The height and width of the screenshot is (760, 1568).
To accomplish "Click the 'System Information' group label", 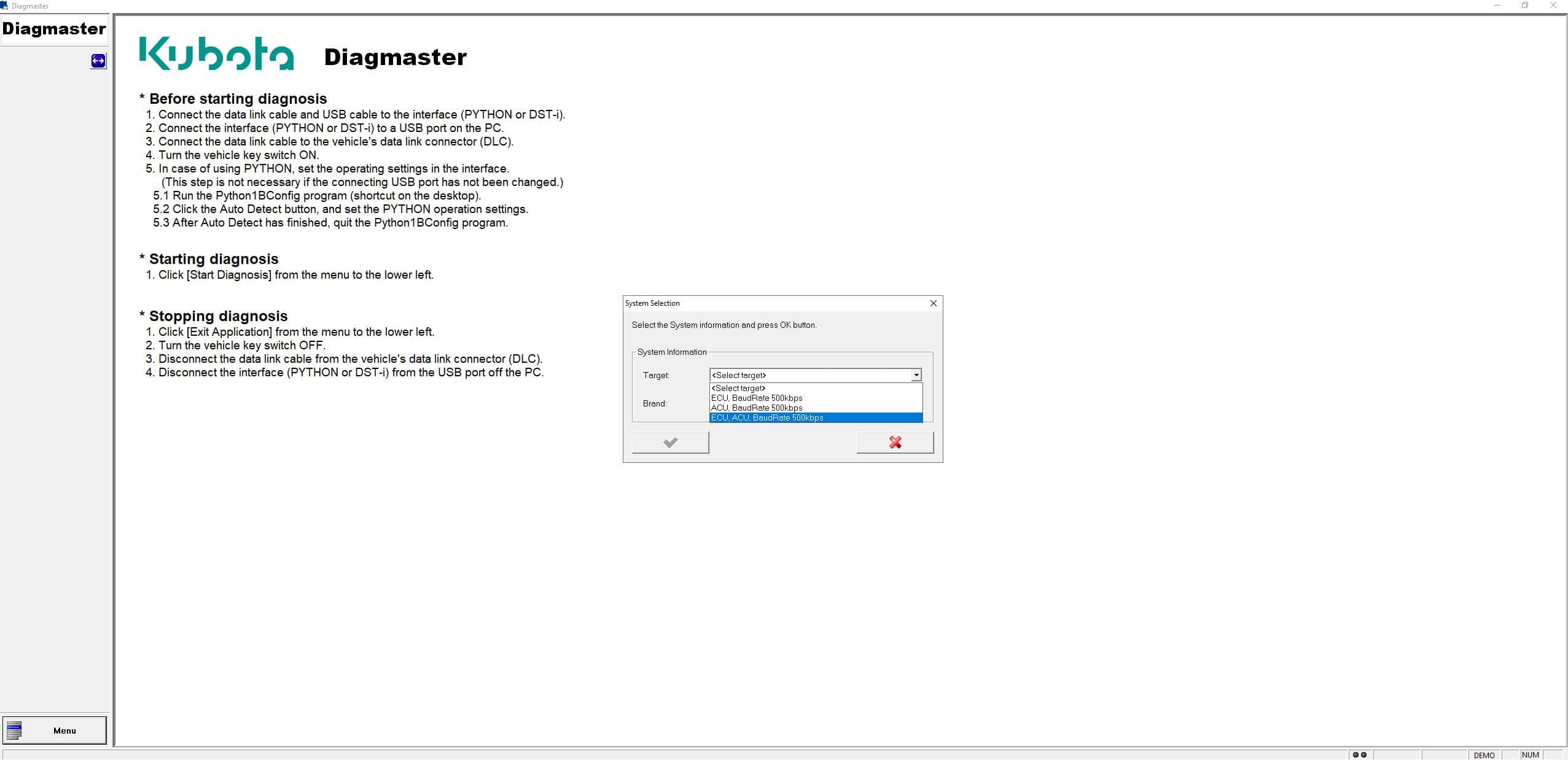I will [x=672, y=352].
